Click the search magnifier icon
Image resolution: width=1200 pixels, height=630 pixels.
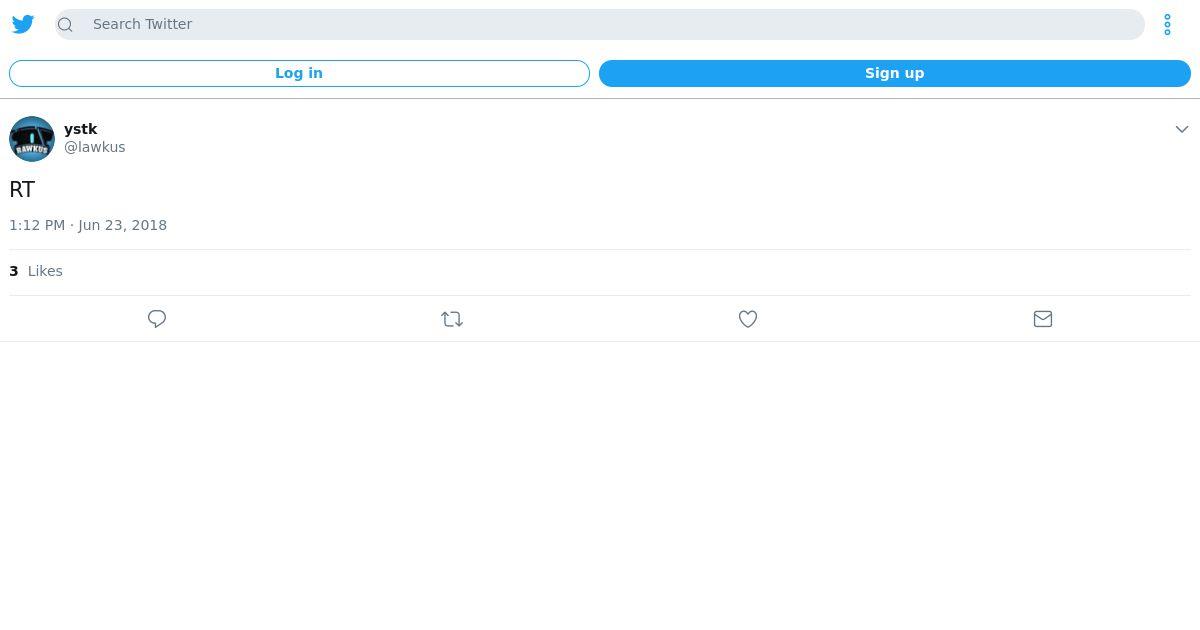[66, 25]
